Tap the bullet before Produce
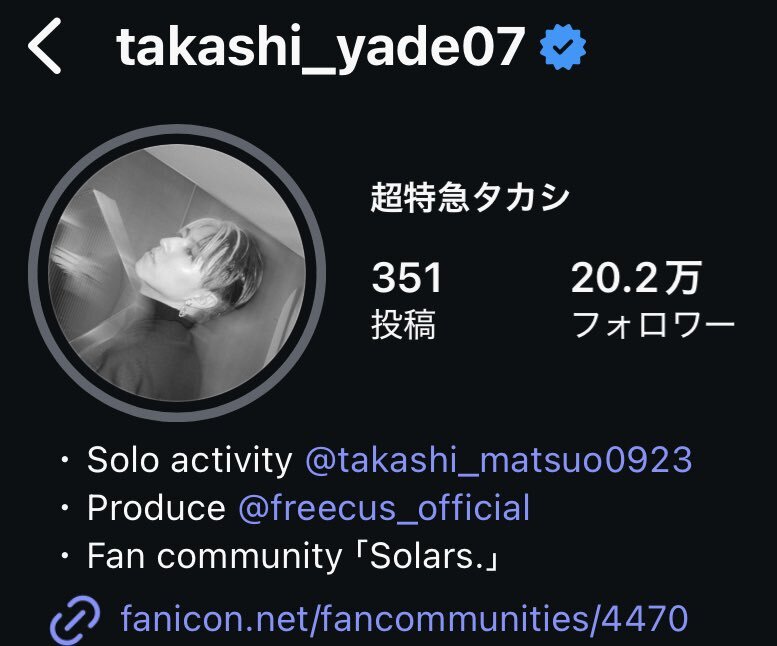This screenshot has height=646, width=777. (x=64, y=508)
